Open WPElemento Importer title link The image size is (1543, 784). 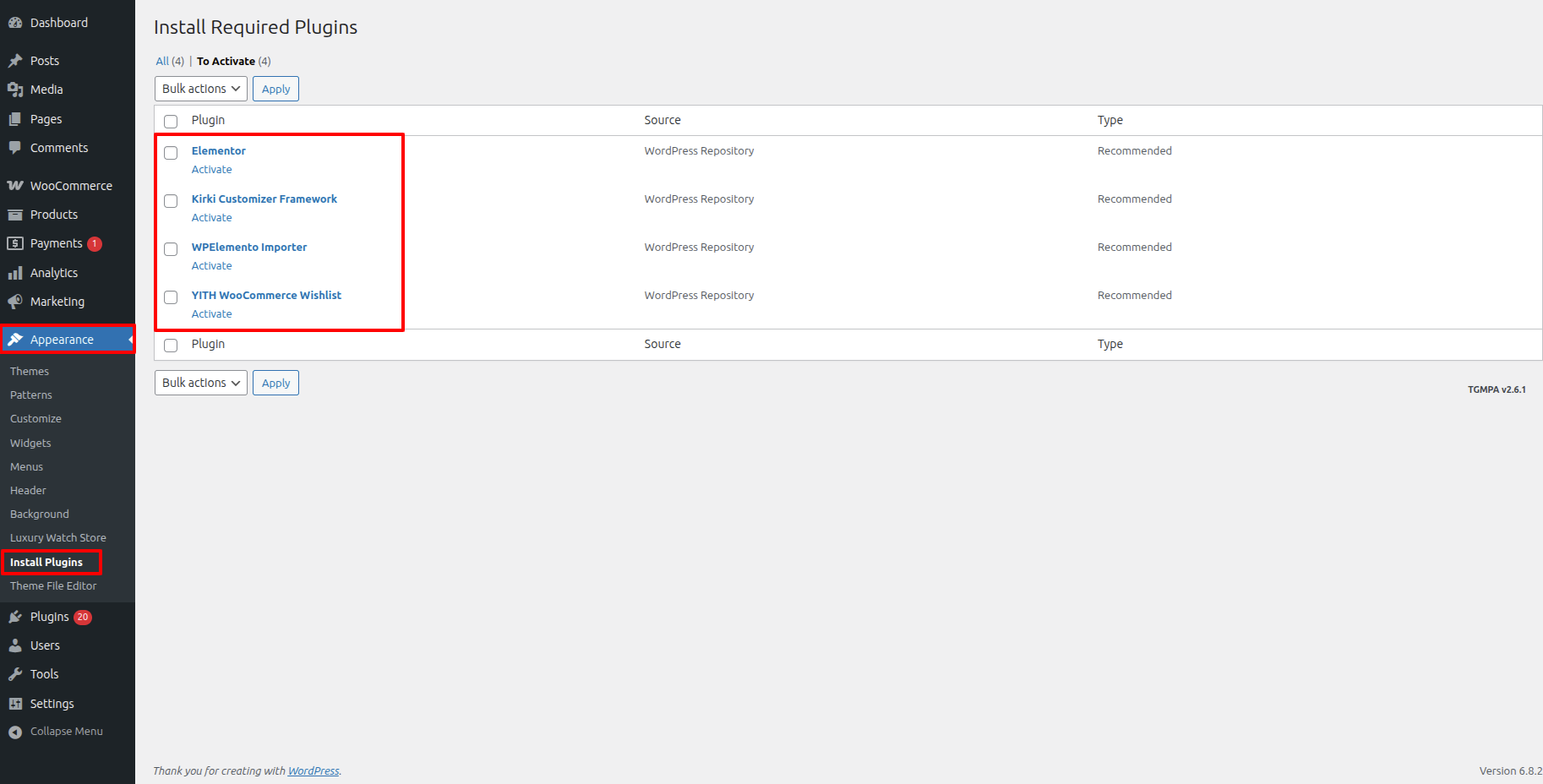249,248
